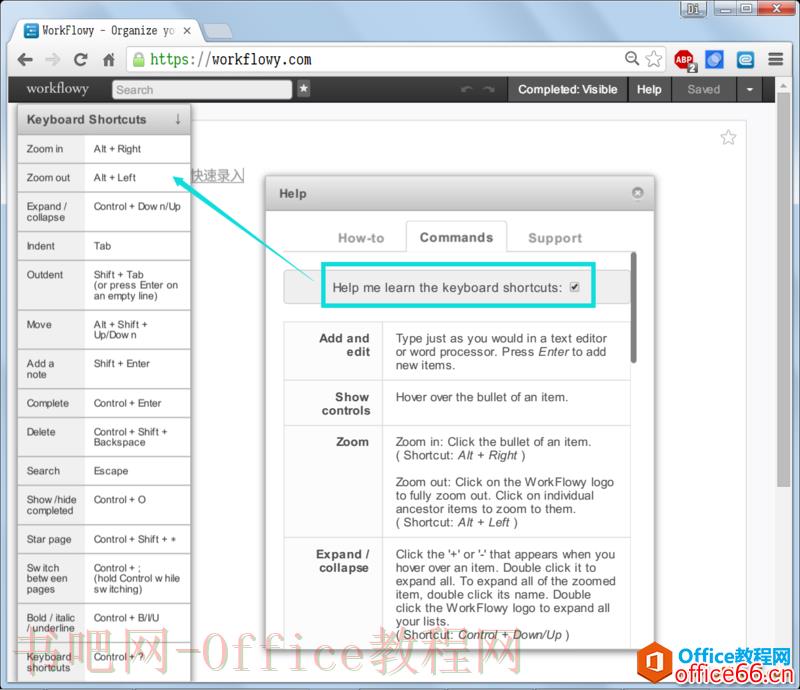Image resolution: width=800 pixels, height=690 pixels.
Task: Click the browser Forward arrow
Action: 53,60
